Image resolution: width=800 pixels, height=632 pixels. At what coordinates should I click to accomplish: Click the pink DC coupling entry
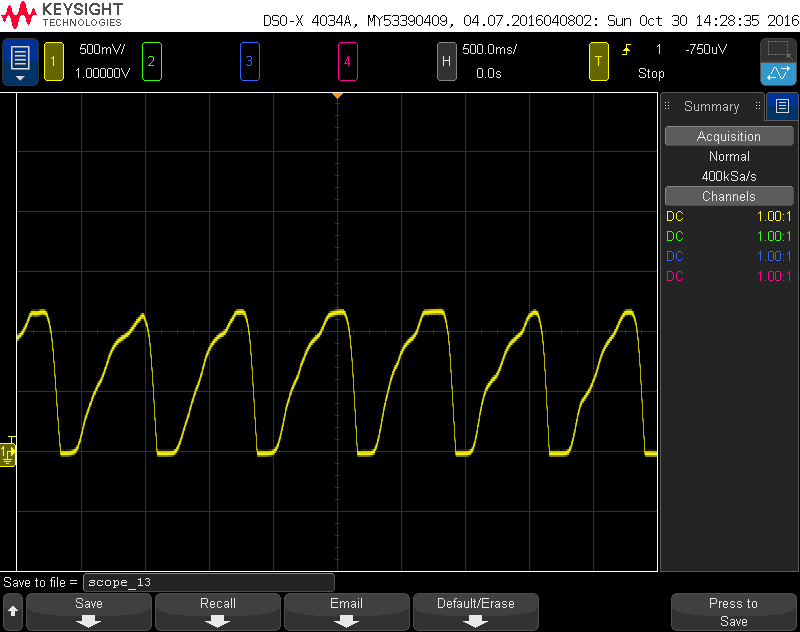pyautogui.click(x=674, y=276)
